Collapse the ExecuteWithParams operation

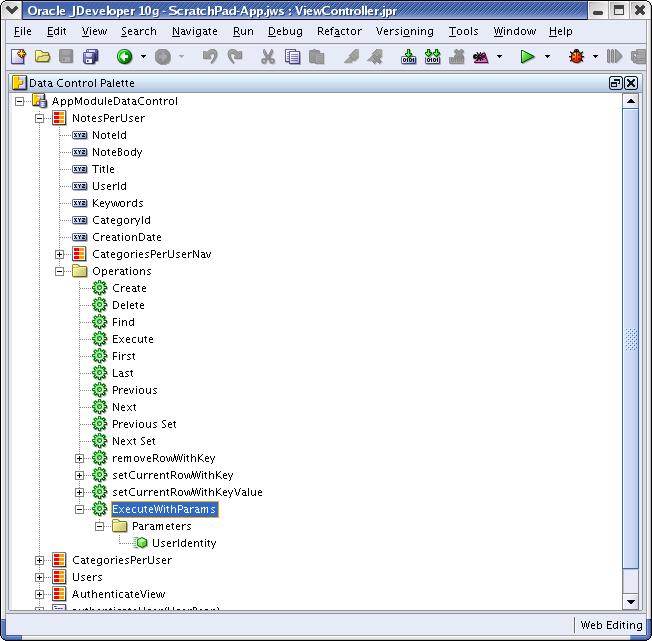click(x=79, y=509)
